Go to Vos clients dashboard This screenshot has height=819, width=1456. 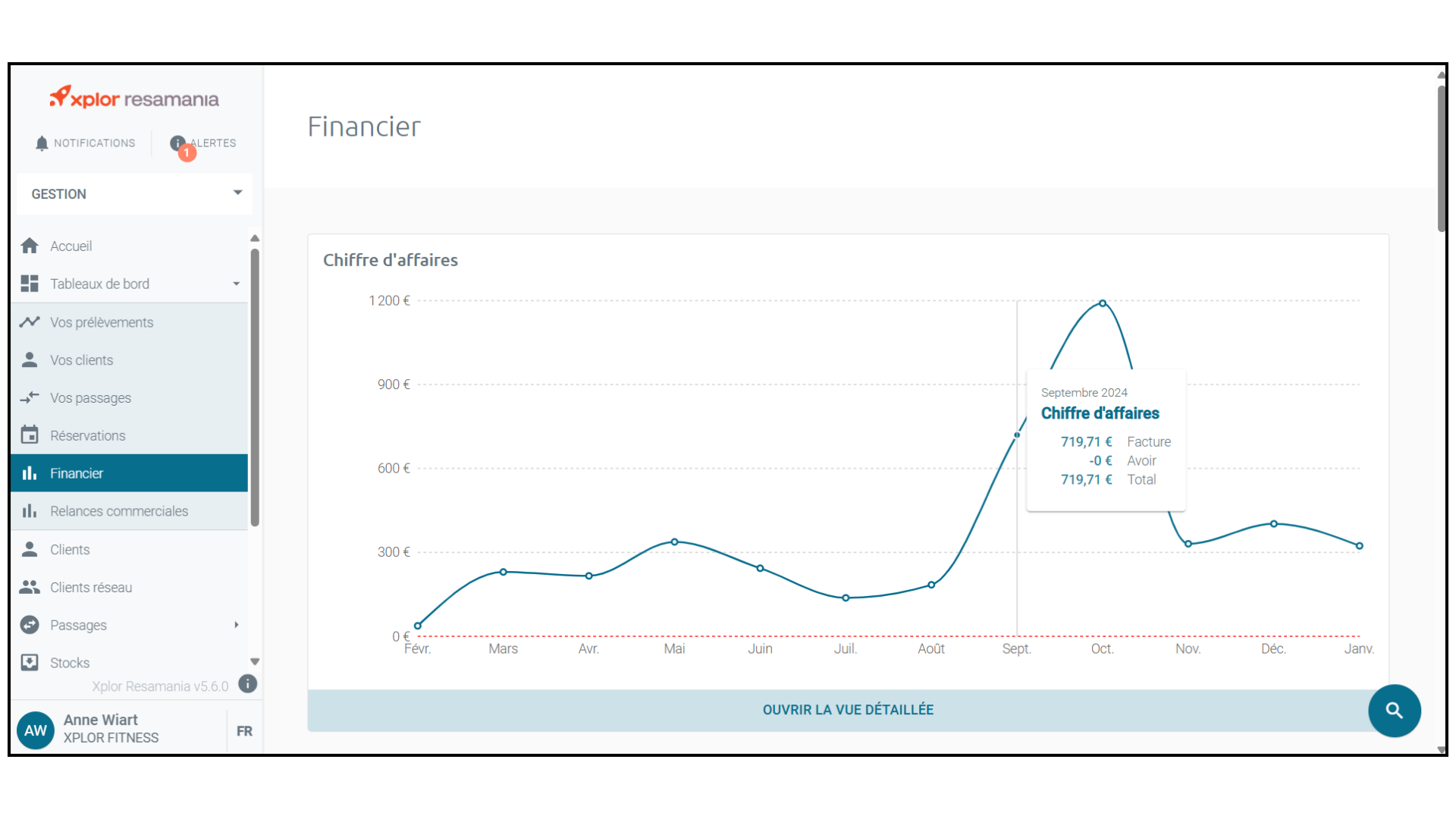pos(82,360)
